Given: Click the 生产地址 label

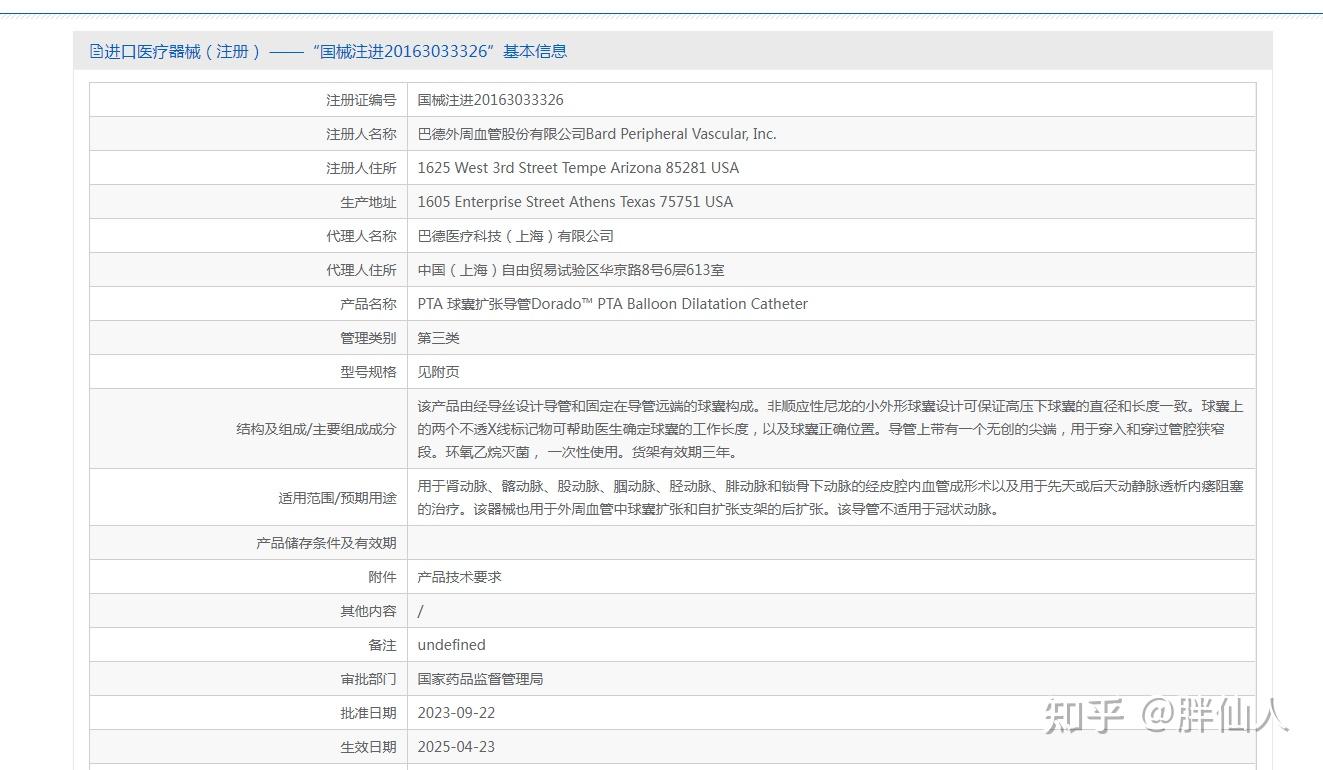Looking at the screenshot, I should [x=368, y=202].
